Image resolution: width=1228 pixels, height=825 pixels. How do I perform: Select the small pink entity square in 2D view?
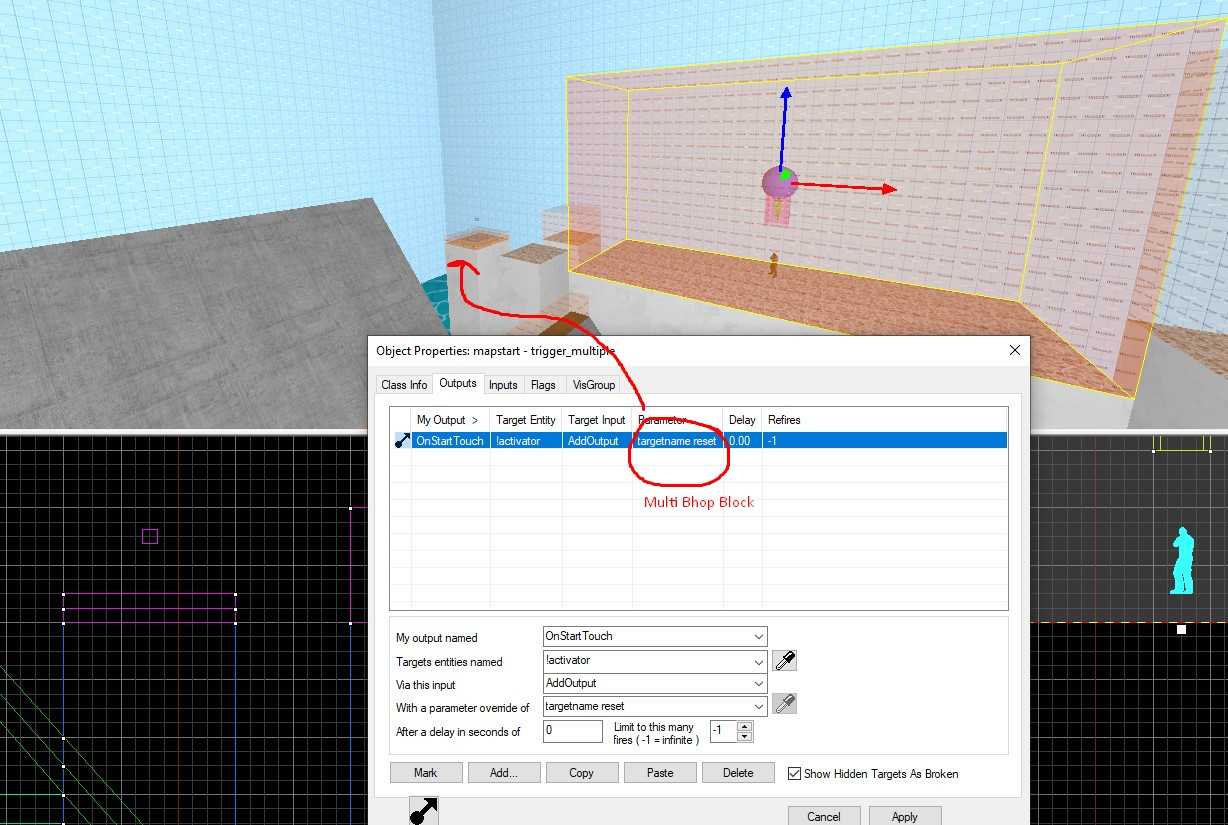click(150, 536)
